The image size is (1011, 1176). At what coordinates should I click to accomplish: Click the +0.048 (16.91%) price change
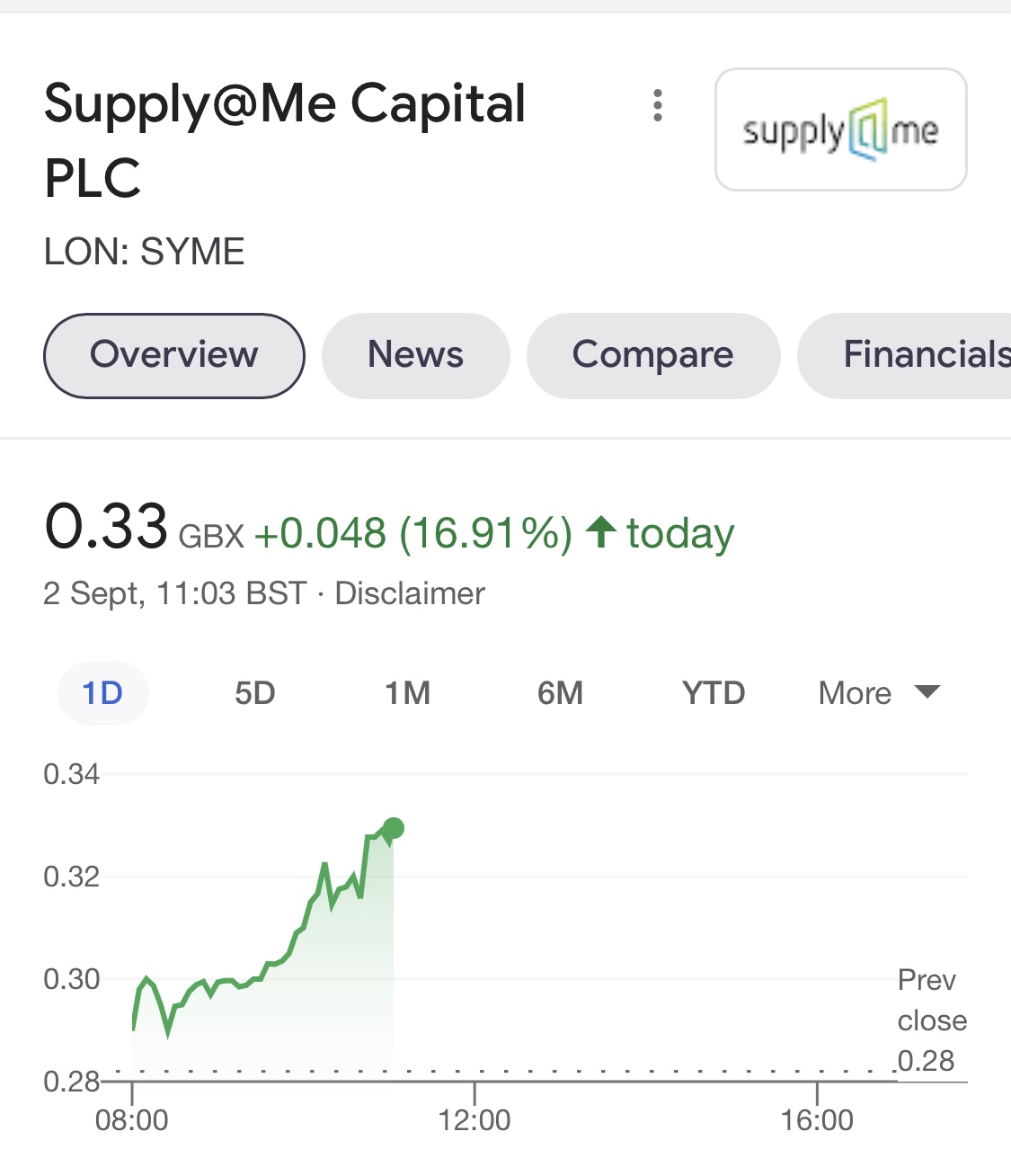click(x=413, y=533)
